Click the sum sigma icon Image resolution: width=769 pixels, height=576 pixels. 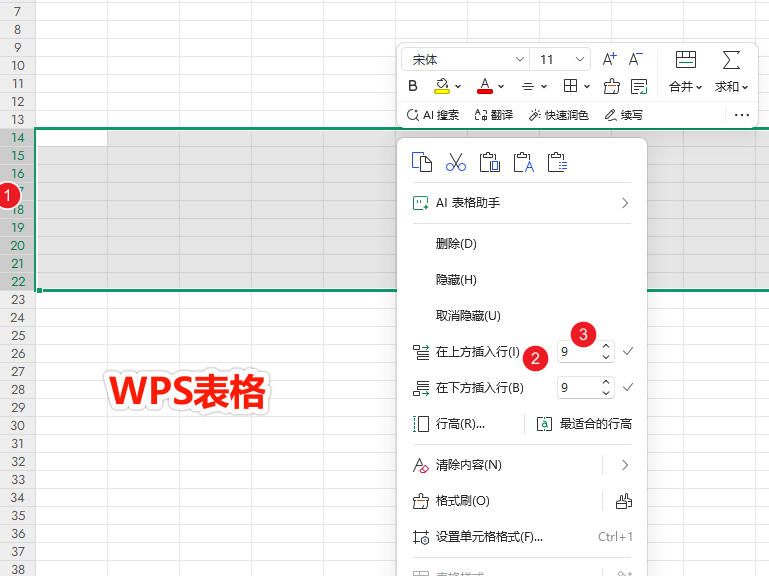tap(731, 59)
